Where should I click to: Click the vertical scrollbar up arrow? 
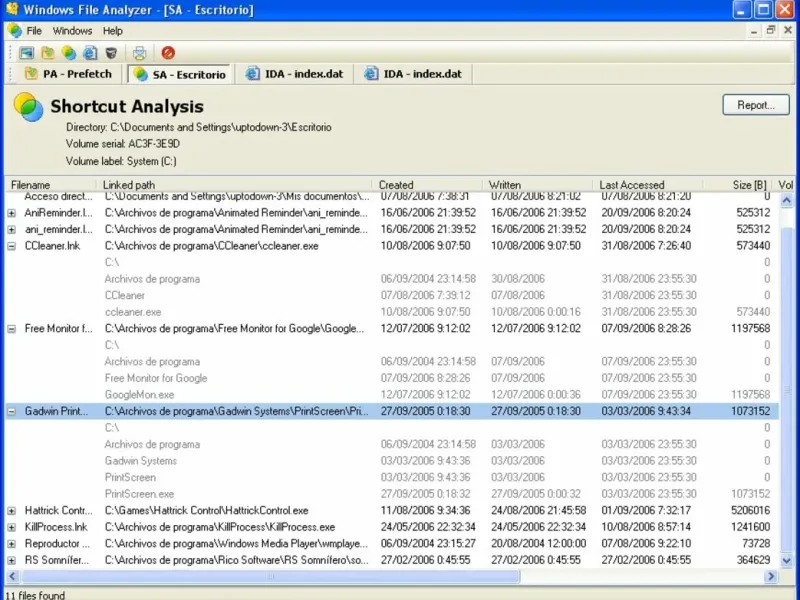tap(786, 201)
